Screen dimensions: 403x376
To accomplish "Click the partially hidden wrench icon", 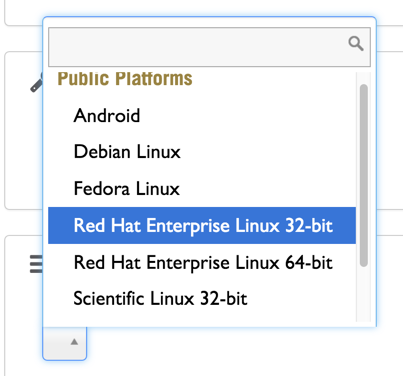I will [36, 83].
